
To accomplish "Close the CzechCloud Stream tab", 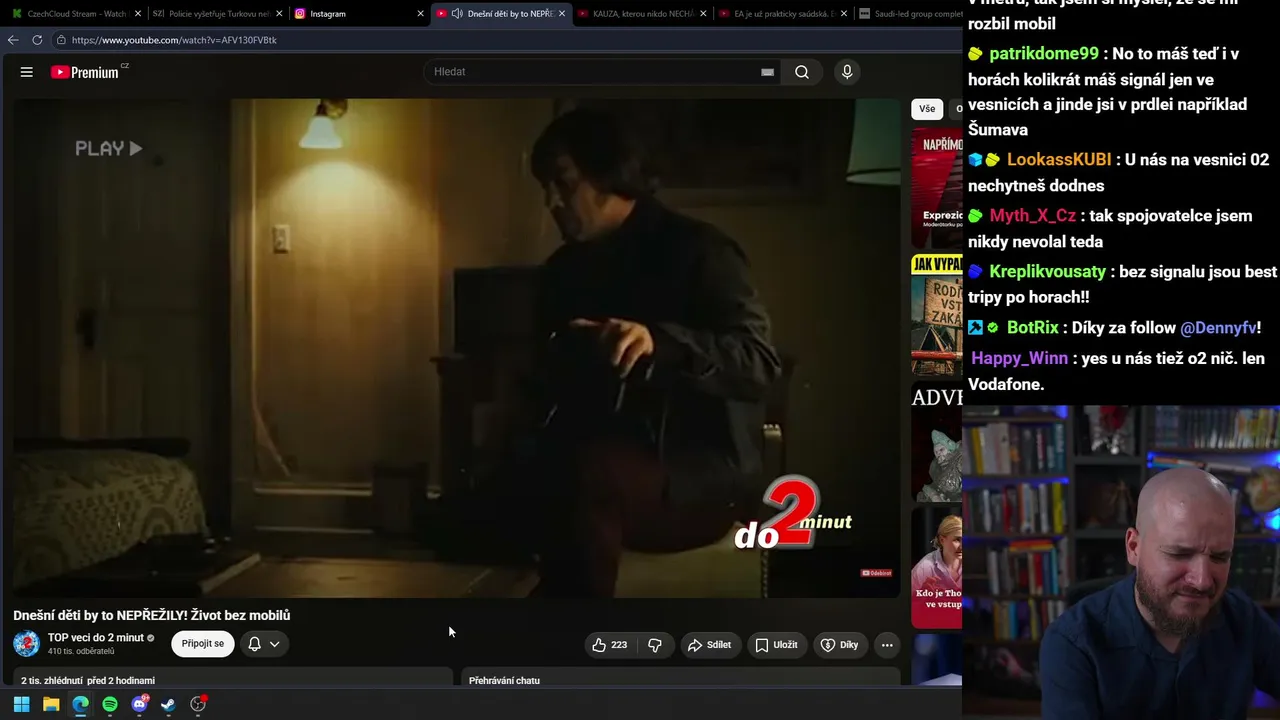I will [x=137, y=14].
